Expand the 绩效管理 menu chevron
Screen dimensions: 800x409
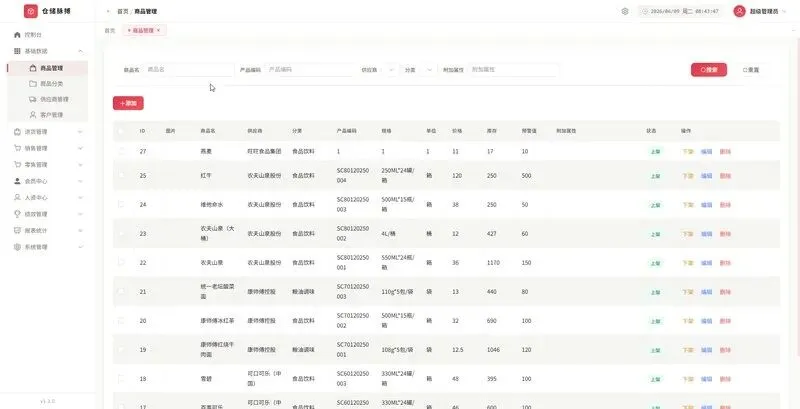(81, 214)
